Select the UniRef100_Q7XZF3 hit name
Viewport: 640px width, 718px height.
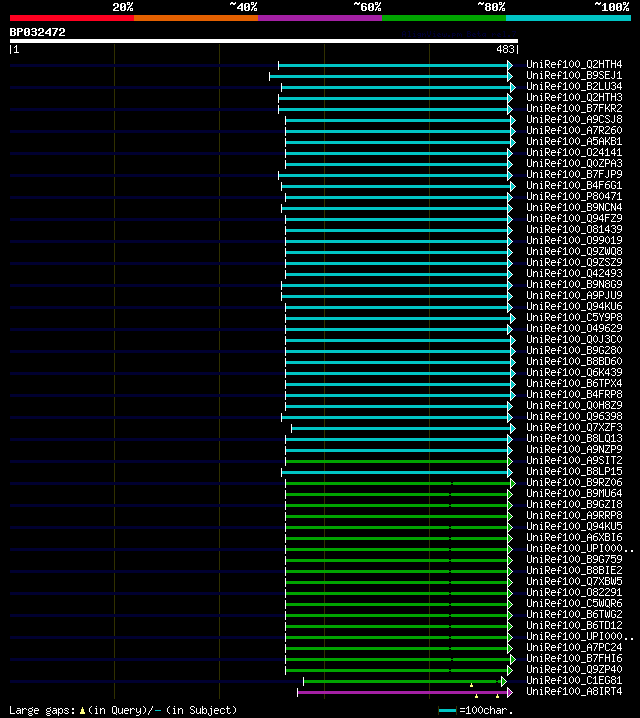coord(574,427)
